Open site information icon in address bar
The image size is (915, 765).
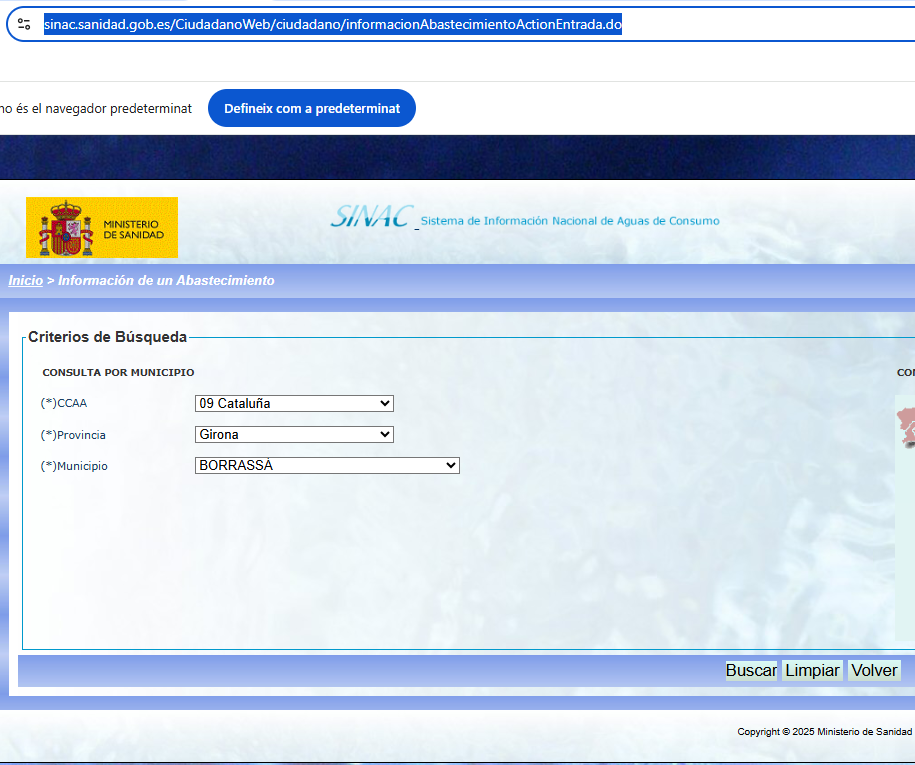point(24,25)
